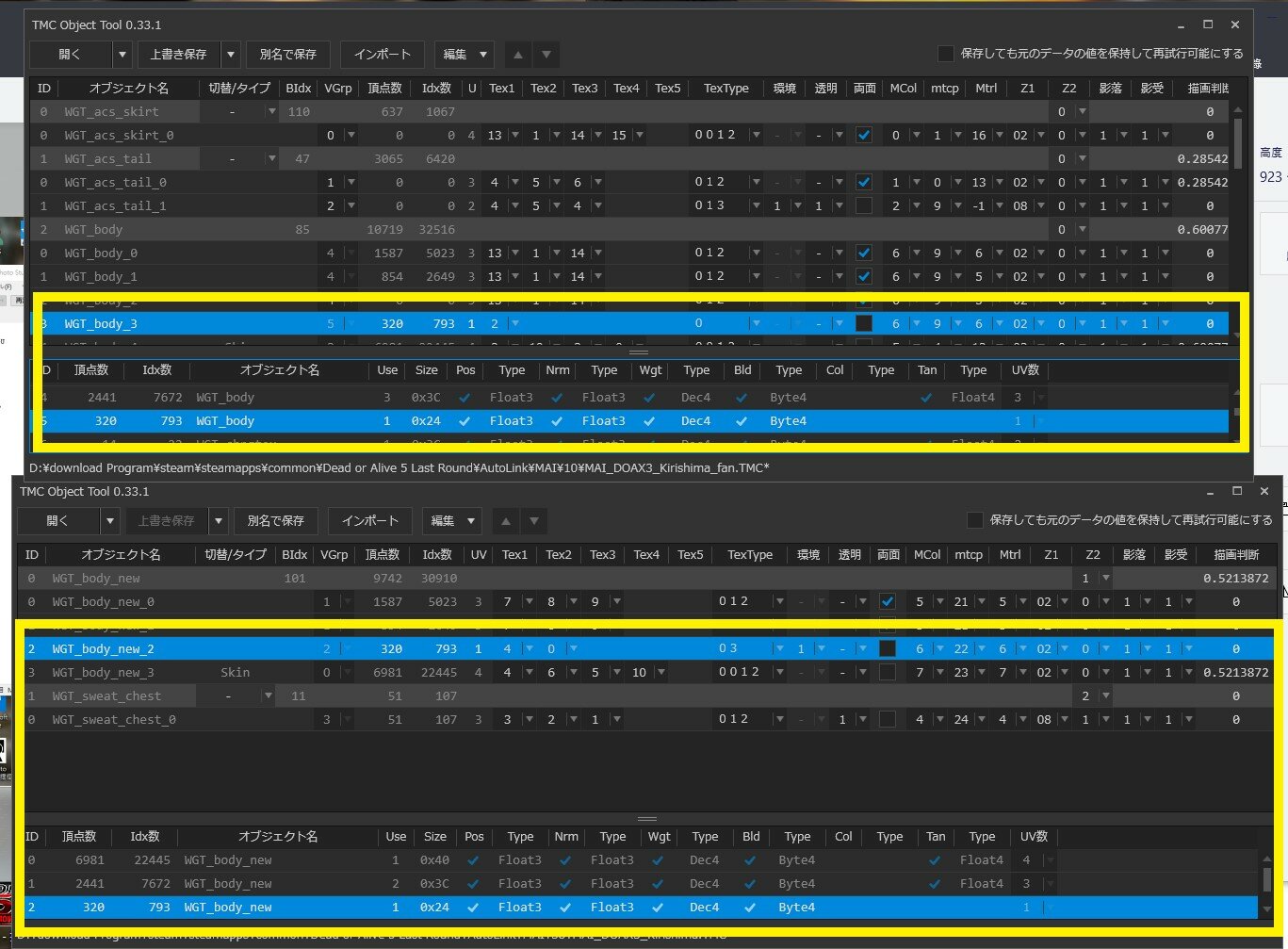Click the lower window's mesh list scrollbar
1288x949 pixels.
1267,881
